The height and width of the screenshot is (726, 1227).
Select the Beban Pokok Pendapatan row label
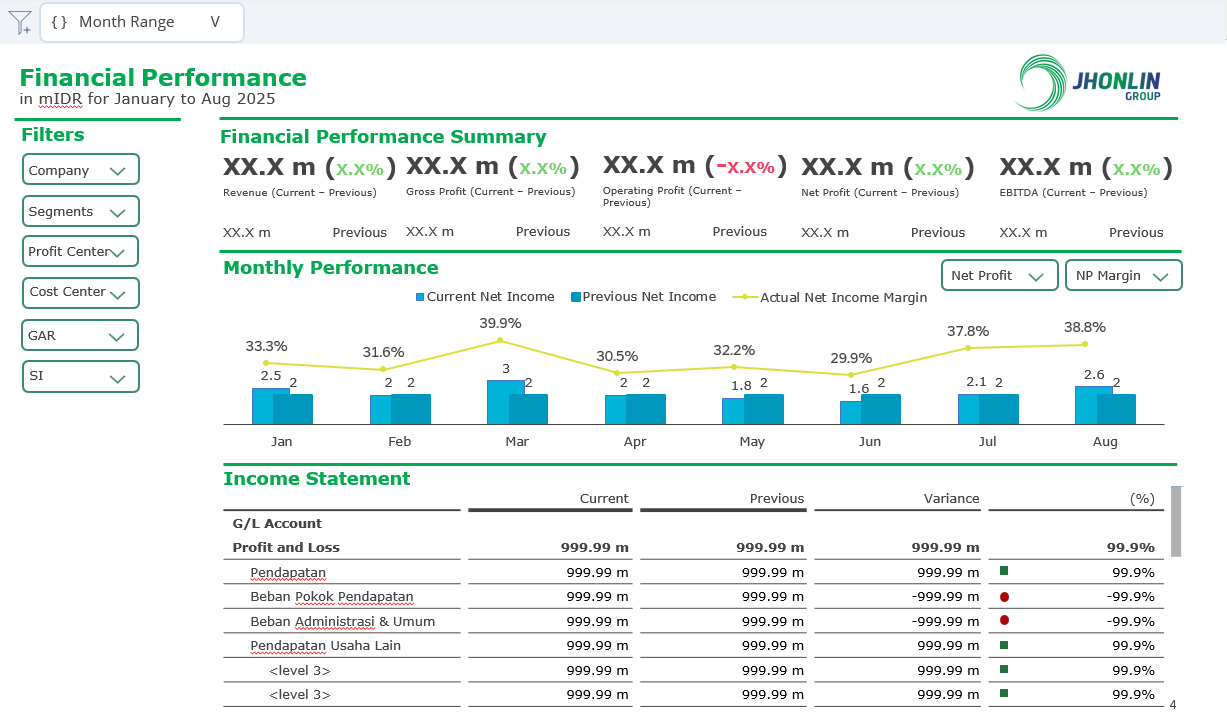click(332, 596)
